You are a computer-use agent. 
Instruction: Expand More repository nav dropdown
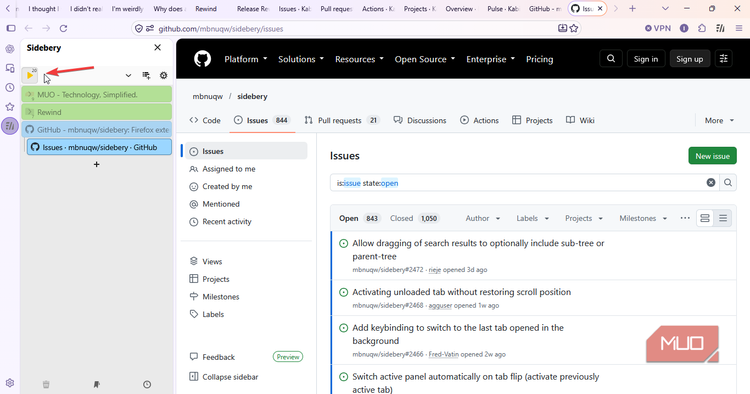pos(719,120)
